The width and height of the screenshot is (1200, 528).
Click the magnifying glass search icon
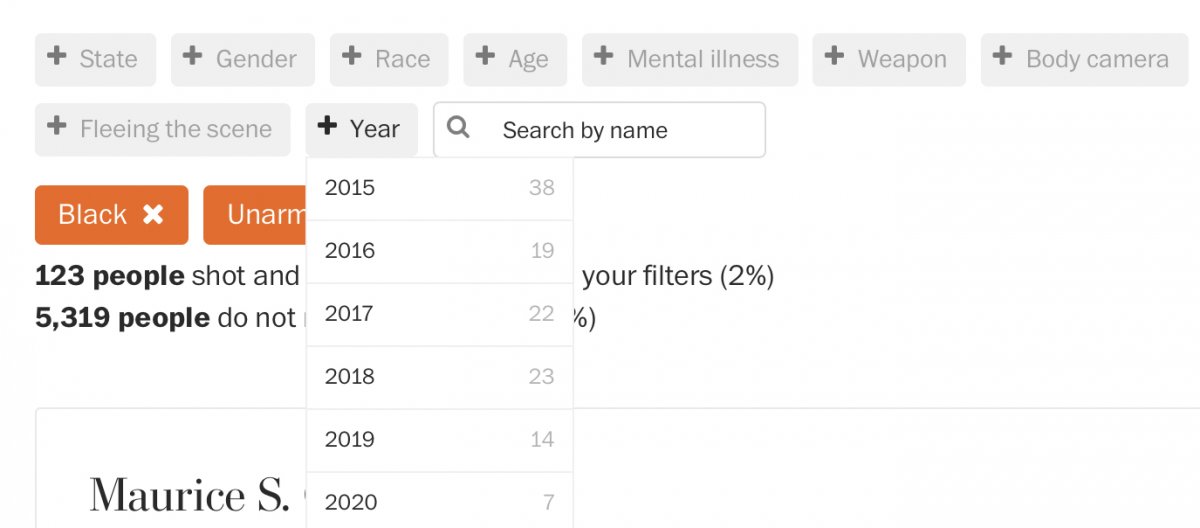coord(458,128)
